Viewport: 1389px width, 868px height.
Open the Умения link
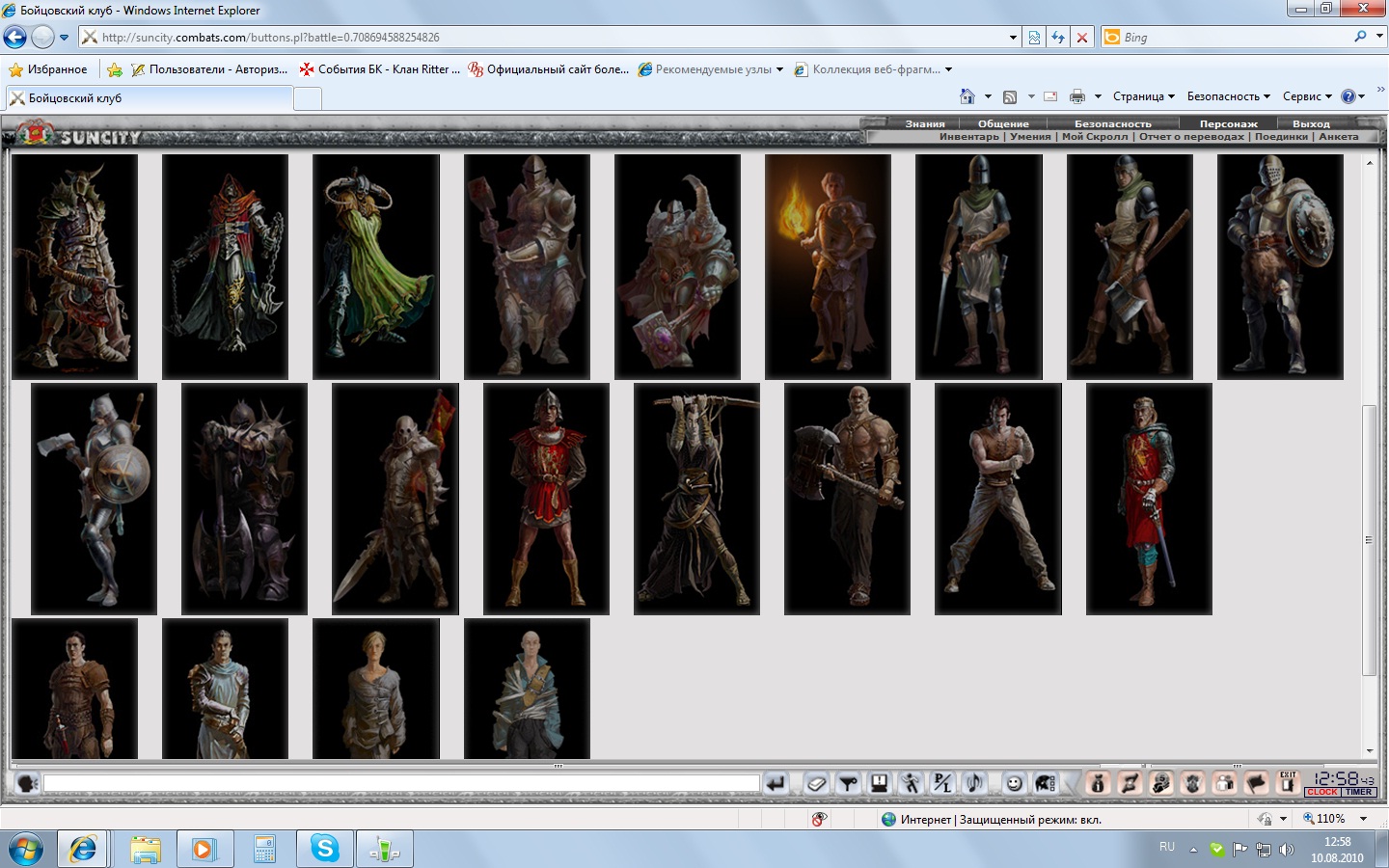(x=1030, y=137)
